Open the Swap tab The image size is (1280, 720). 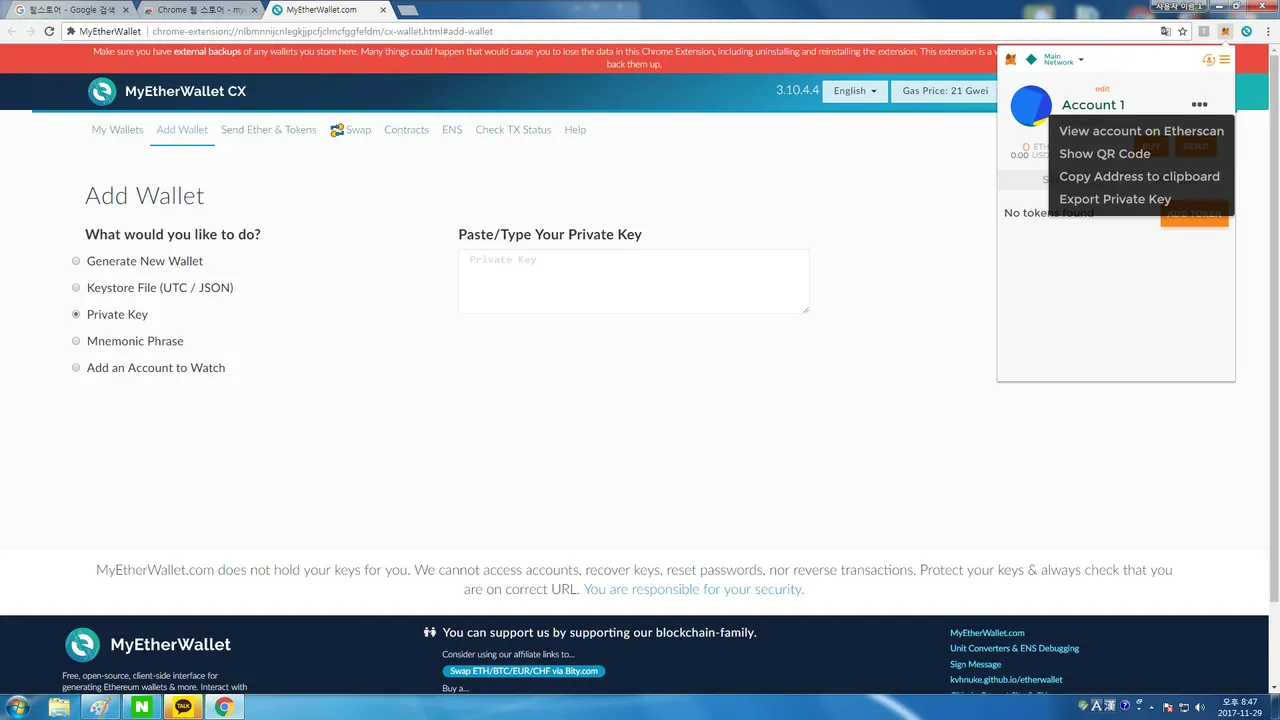pyautogui.click(x=351, y=130)
